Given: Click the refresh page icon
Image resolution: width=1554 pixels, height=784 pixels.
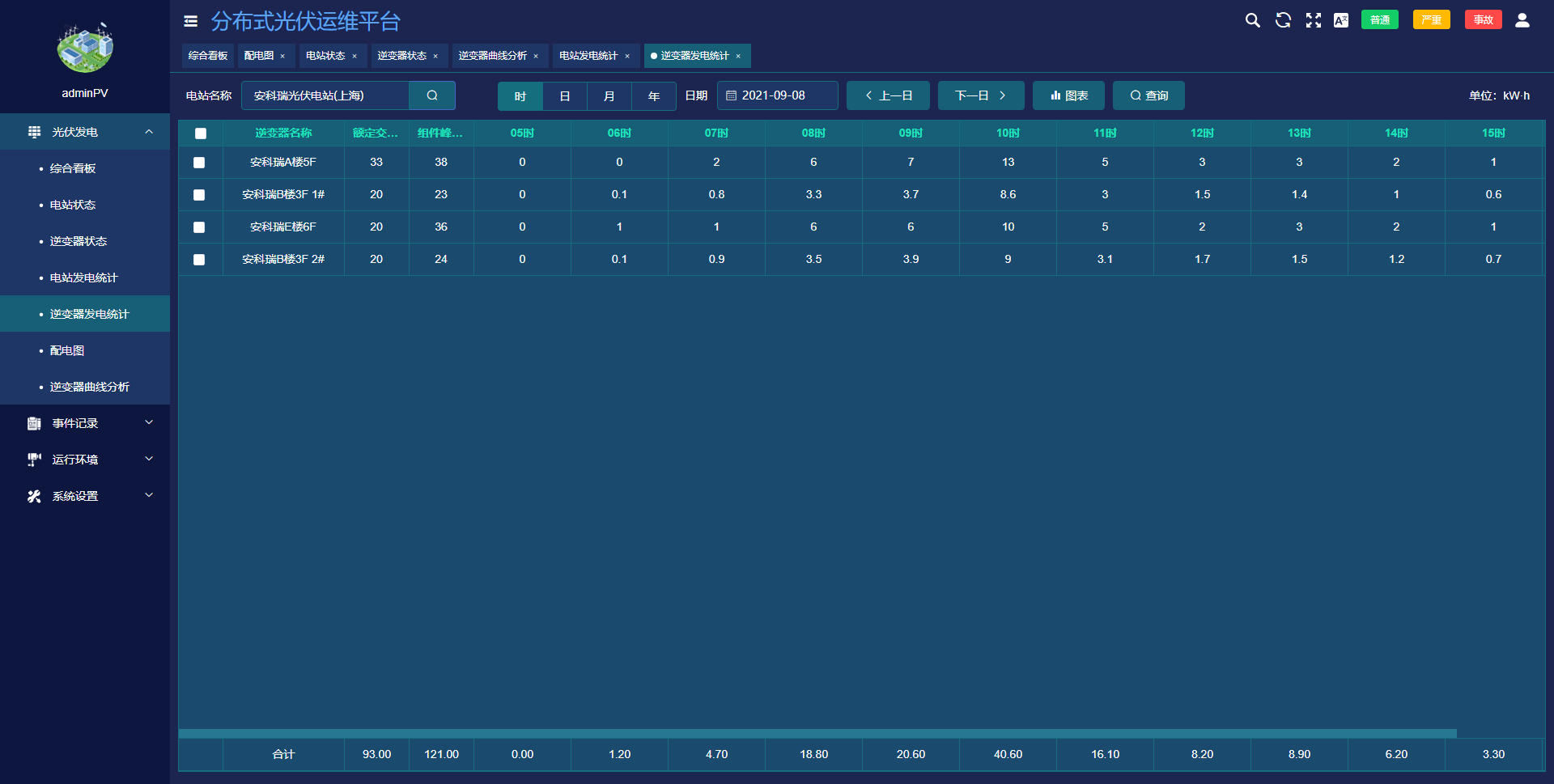Looking at the screenshot, I should [x=1283, y=20].
